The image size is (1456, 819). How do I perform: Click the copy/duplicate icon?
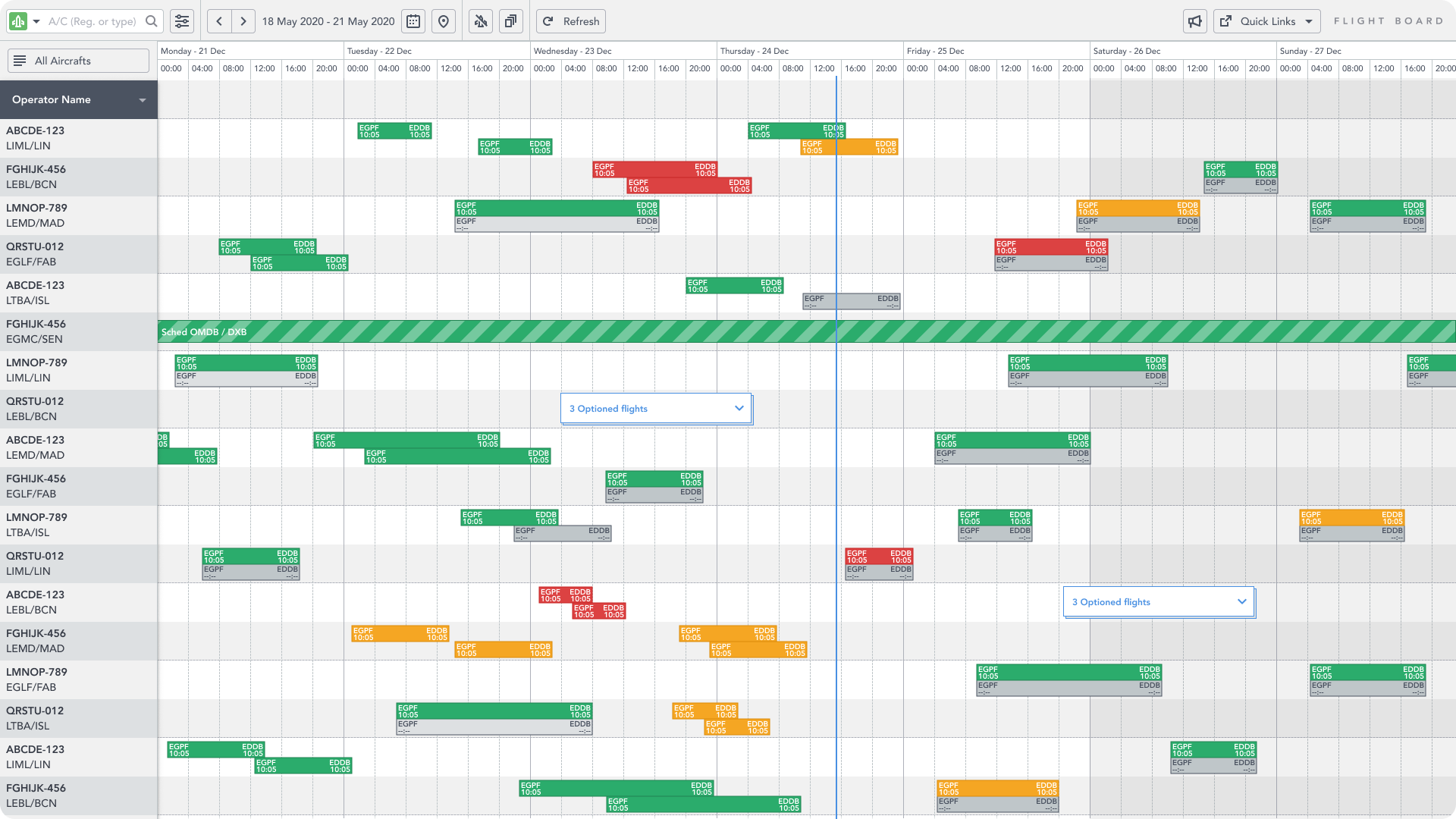pos(511,21)
